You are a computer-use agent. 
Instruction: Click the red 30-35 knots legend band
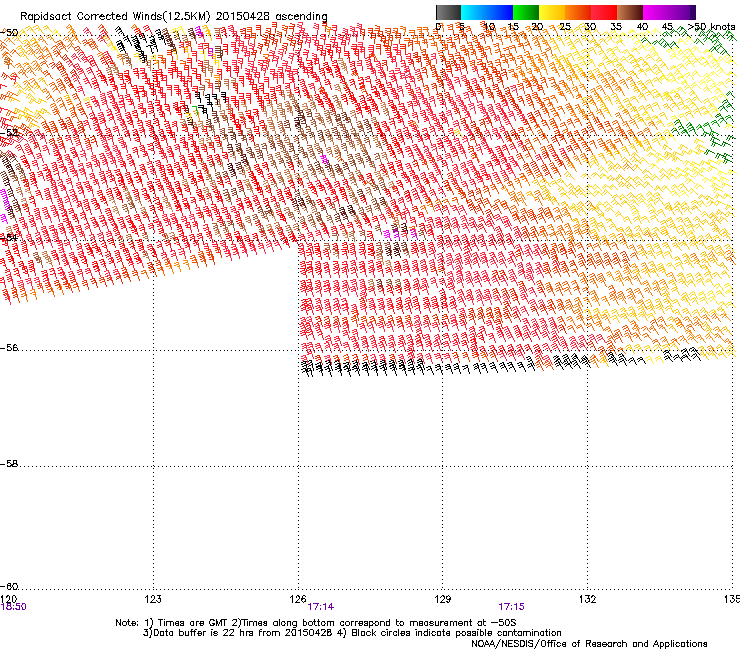tap(604, 12)
